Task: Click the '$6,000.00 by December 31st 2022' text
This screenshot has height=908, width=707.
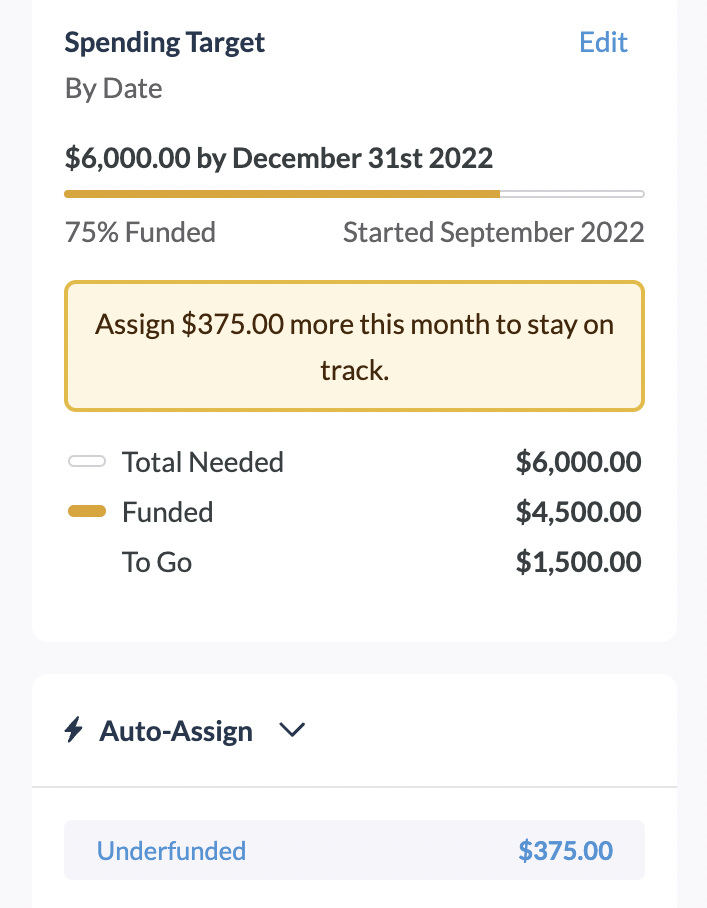Action: pyautogui.click(x=279, y=158)
